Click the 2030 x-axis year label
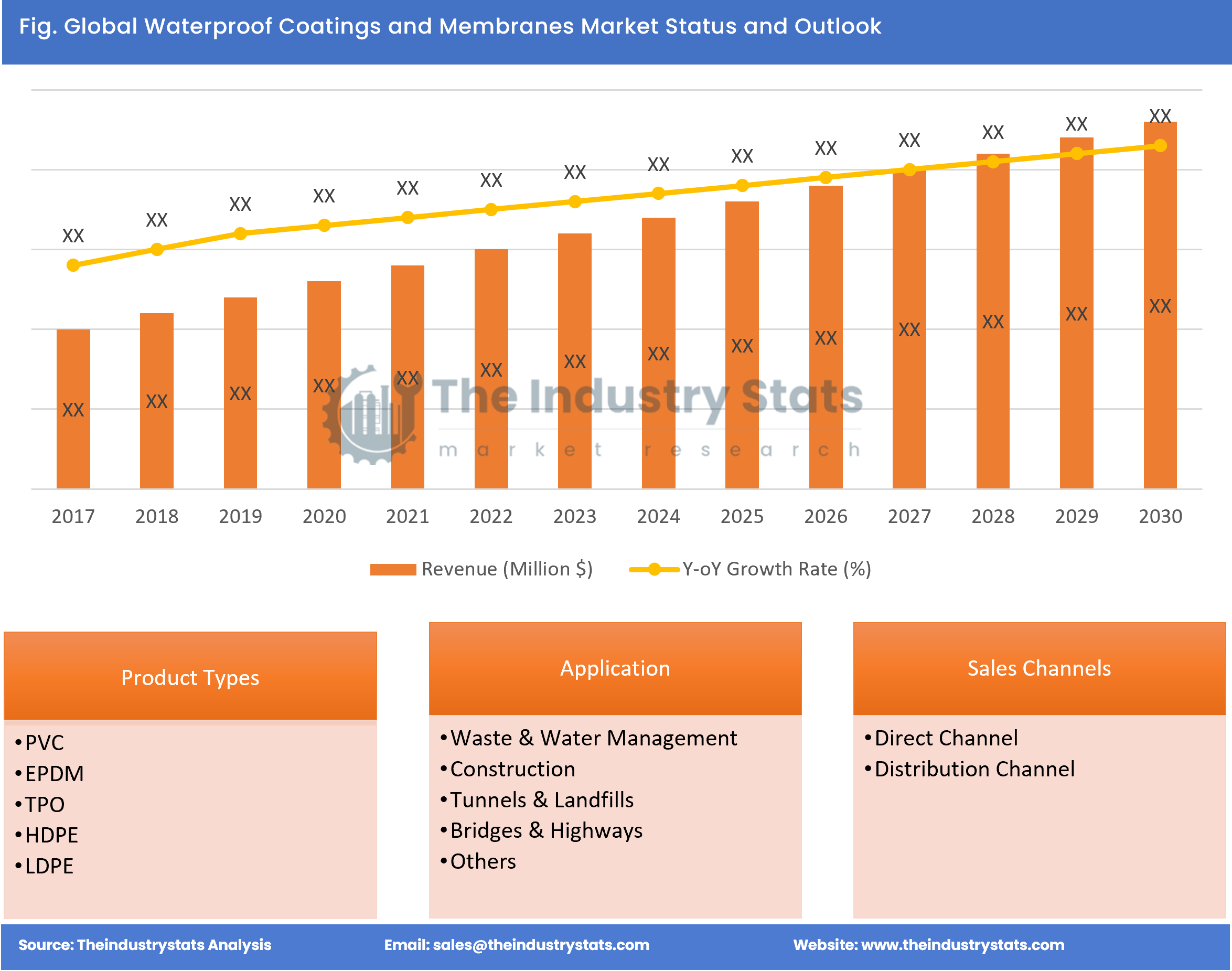1232x971 pixels. [1160, 516]
